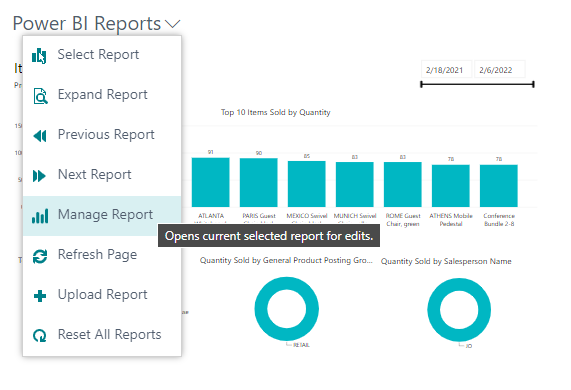Click the date range slider track

click(477, 84)
